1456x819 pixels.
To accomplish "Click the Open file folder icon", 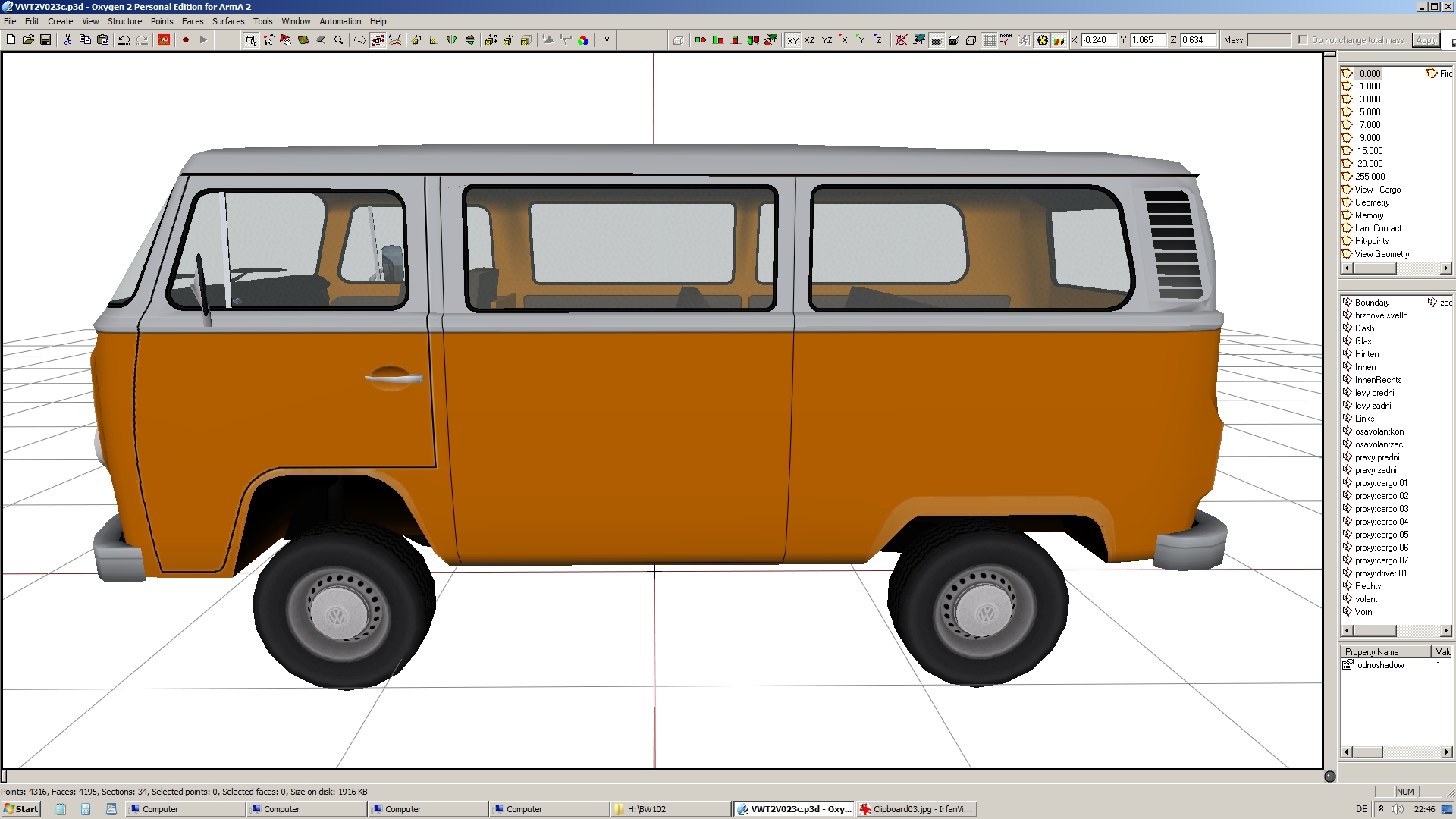I will click(x=28, y=40).
